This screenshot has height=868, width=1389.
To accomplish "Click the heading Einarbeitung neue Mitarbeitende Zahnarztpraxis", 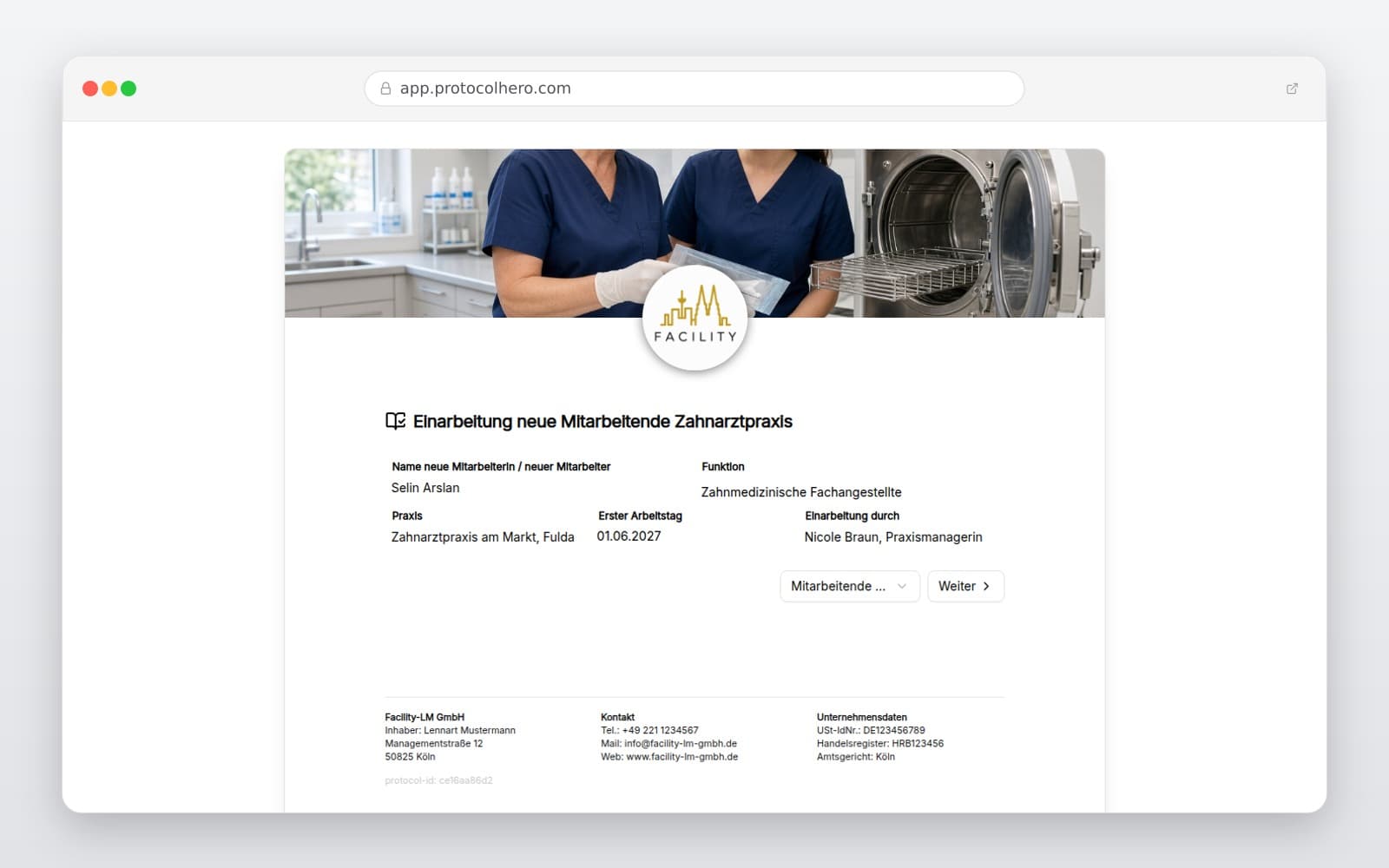I will click(x=602, y=421).
